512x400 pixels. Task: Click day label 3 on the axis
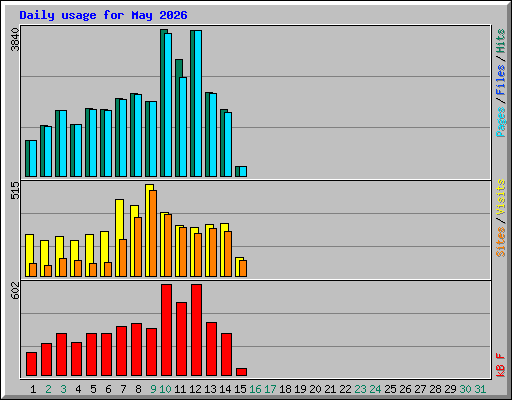[x=63, y=389]
